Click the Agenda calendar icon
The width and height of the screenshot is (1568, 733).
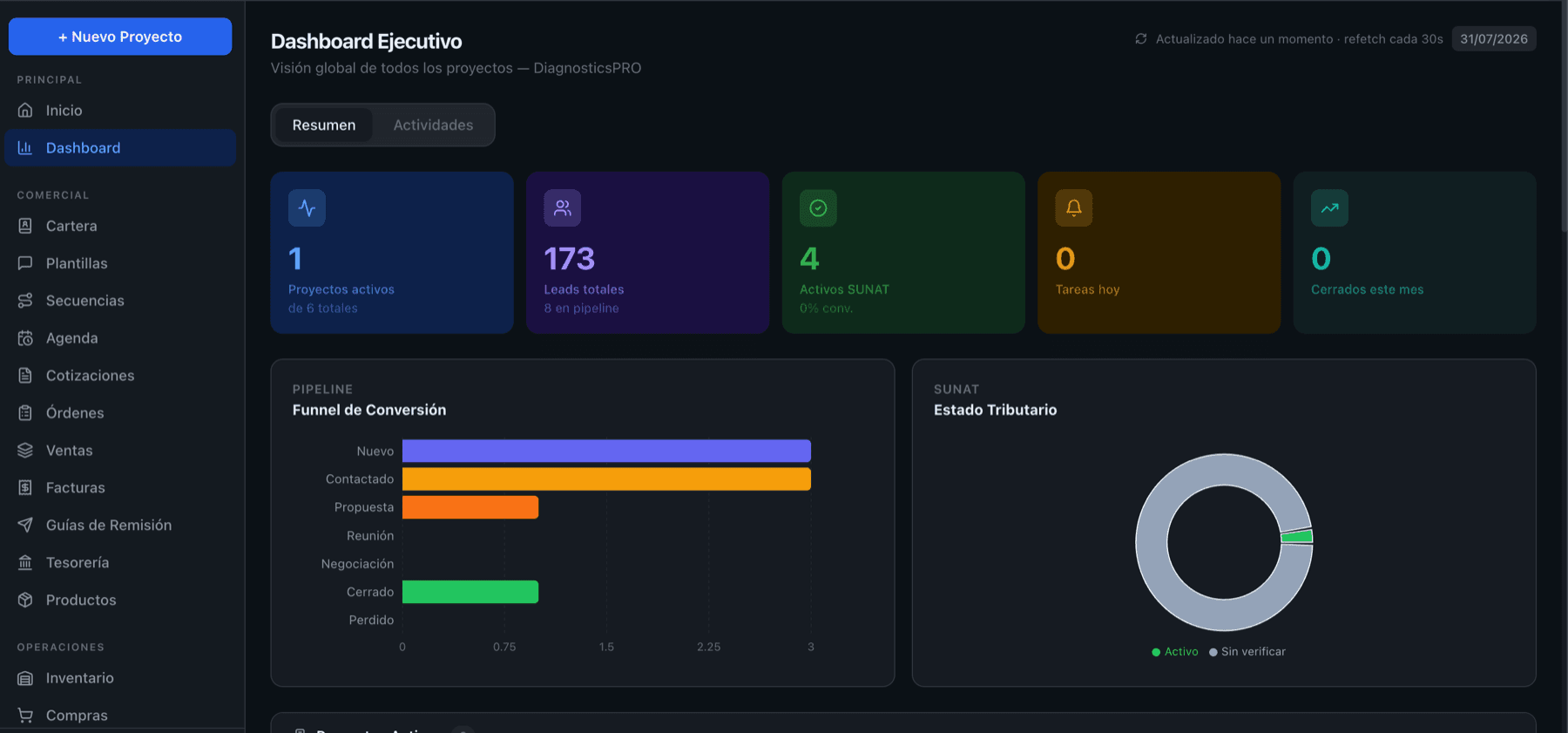pos(25,338)
